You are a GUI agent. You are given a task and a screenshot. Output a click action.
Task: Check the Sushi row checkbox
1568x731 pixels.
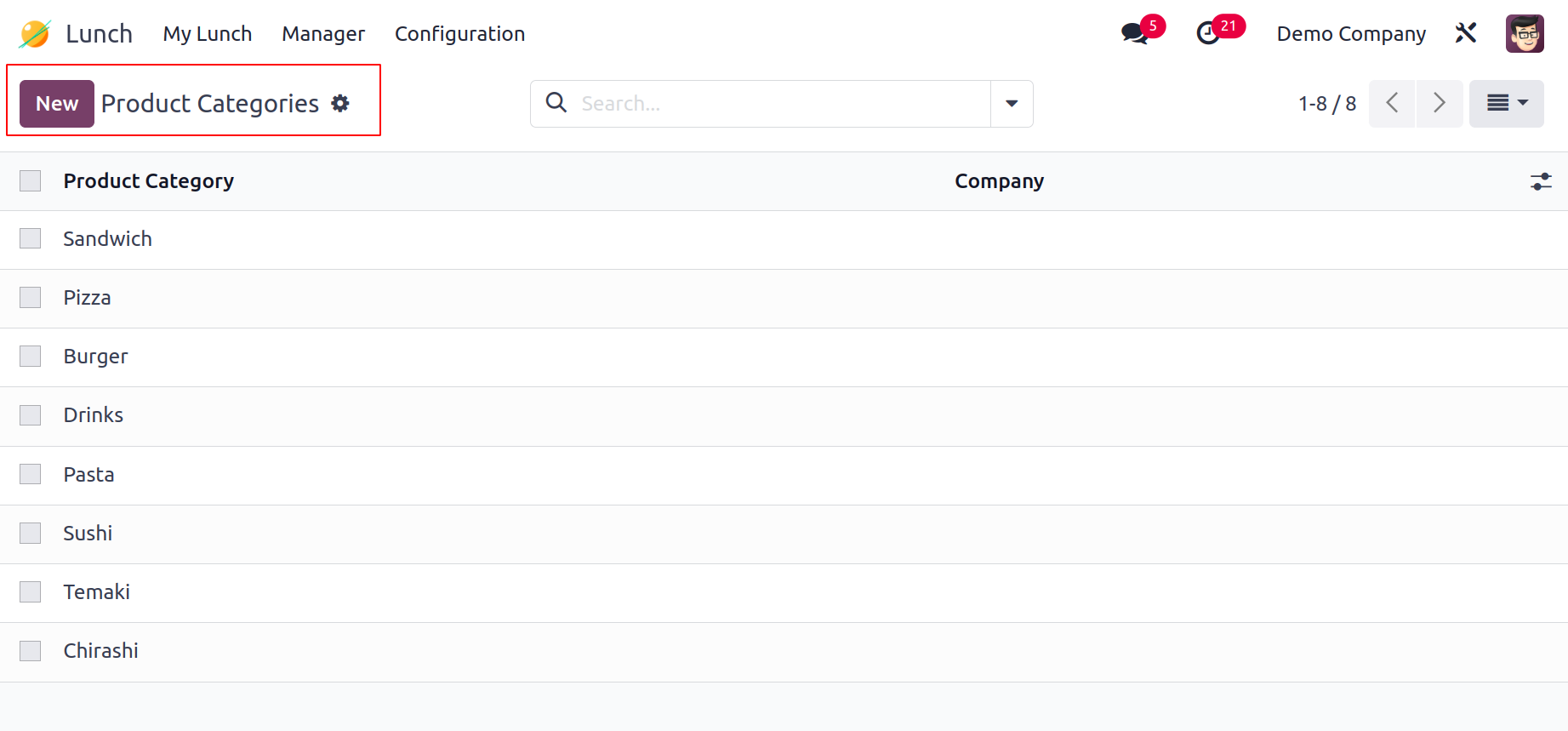point(31,534)
